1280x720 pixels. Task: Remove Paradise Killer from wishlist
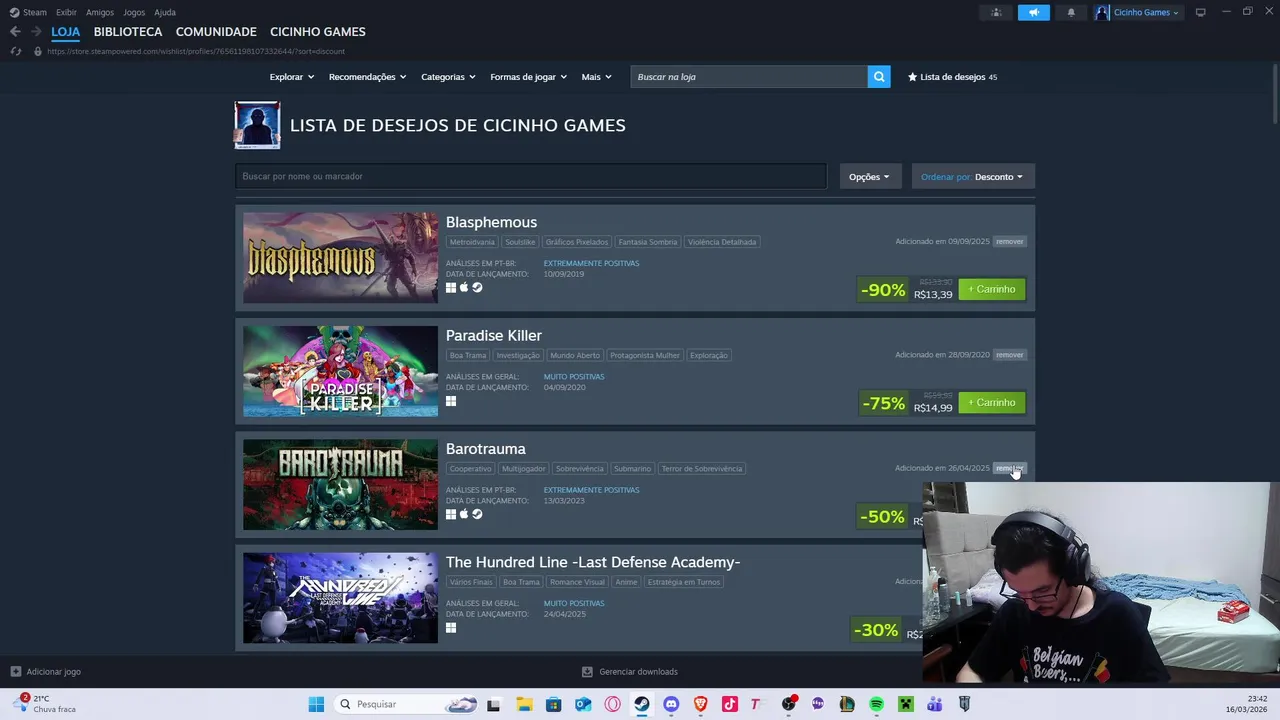(x=1010, y=354)
